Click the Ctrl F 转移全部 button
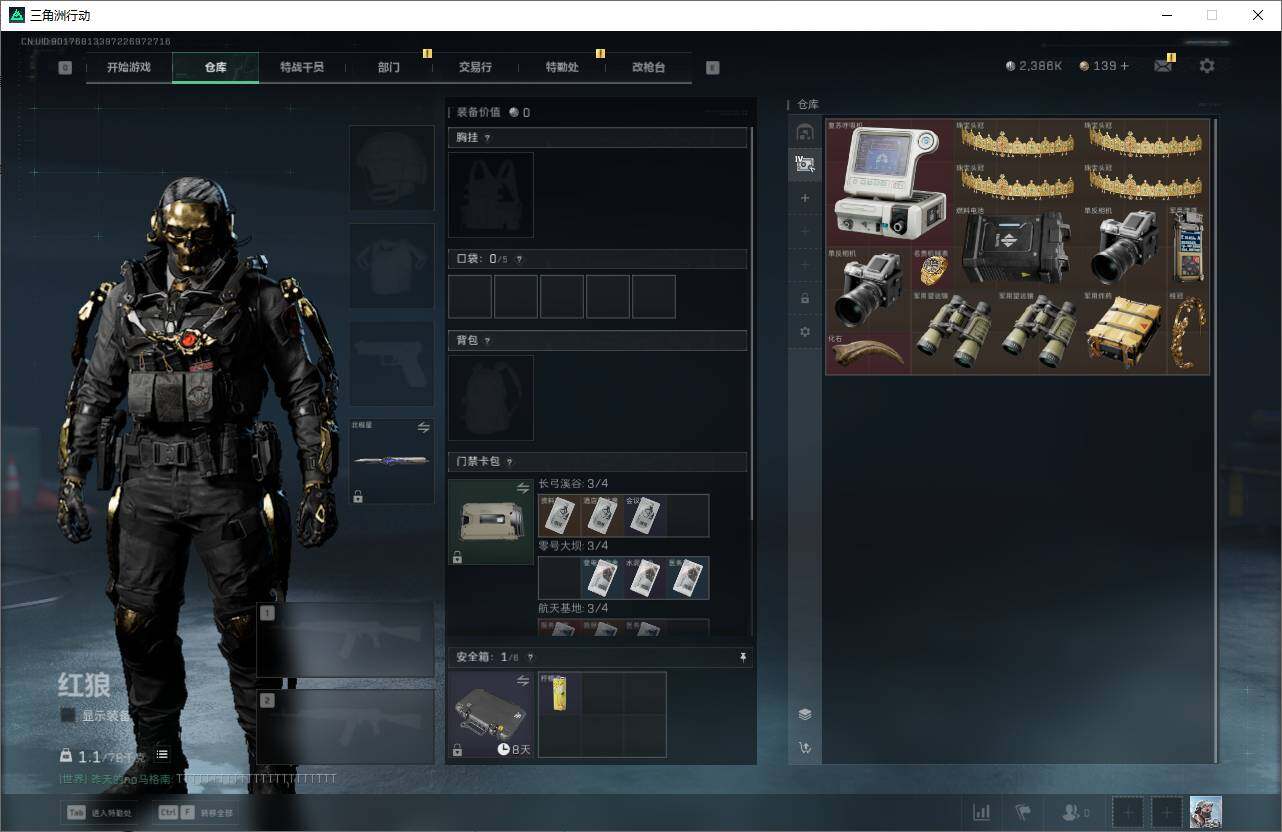Screen dimensions: 1282x832 tap(196, 813)
